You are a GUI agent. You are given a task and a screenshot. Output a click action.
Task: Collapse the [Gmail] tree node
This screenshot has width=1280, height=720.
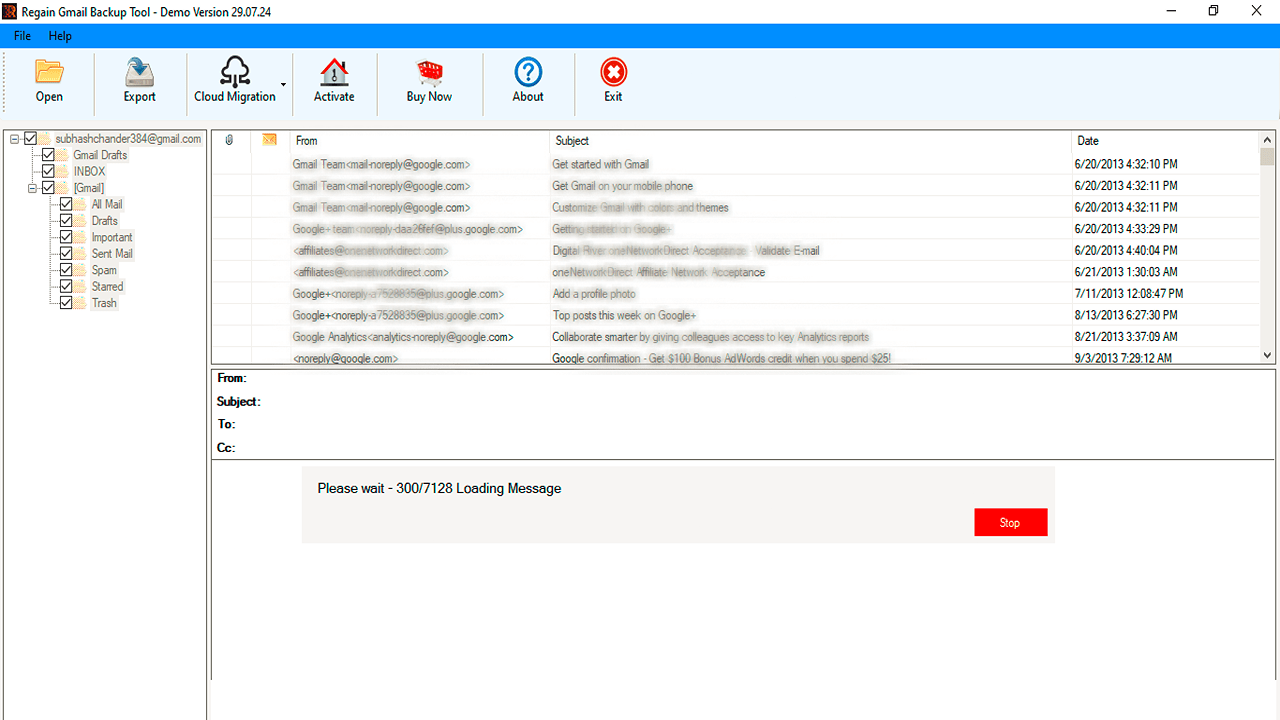[x=33, y=188]
